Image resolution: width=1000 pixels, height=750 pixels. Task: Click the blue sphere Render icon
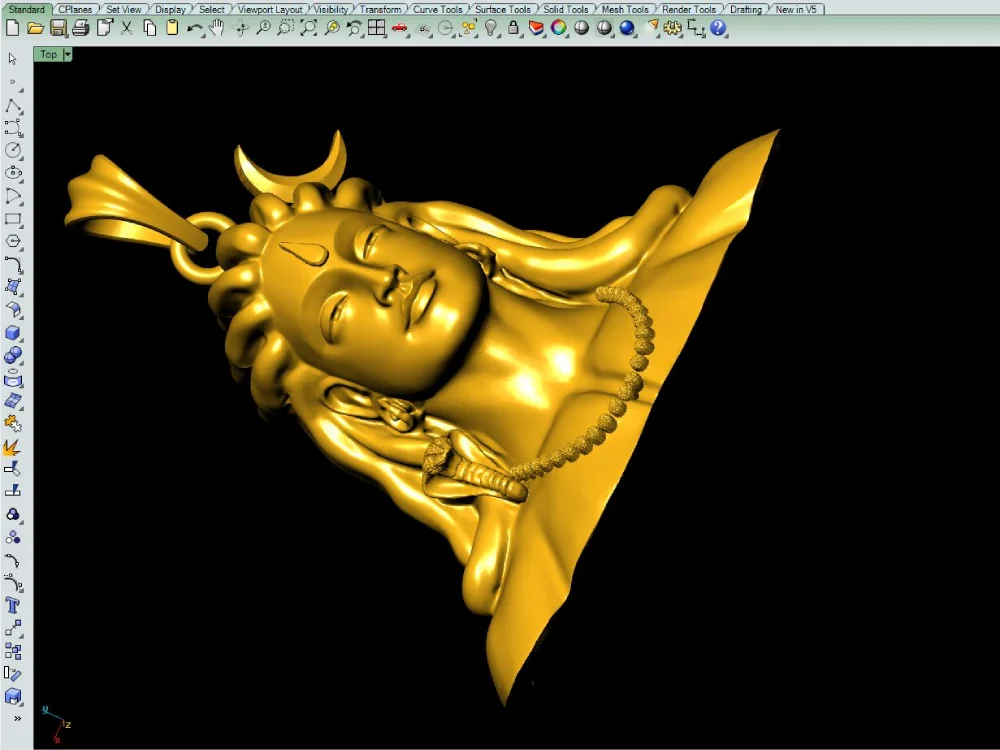(x=627, y=28)
